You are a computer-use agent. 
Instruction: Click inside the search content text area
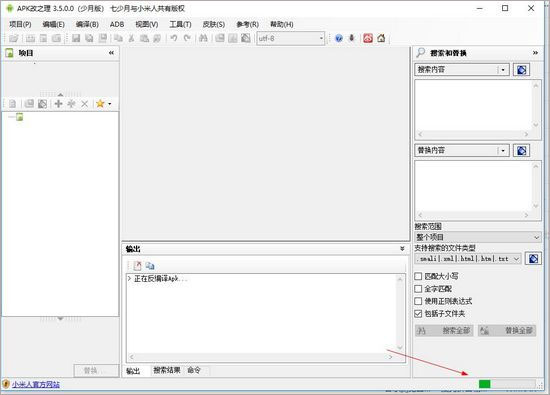pos(474,105)
